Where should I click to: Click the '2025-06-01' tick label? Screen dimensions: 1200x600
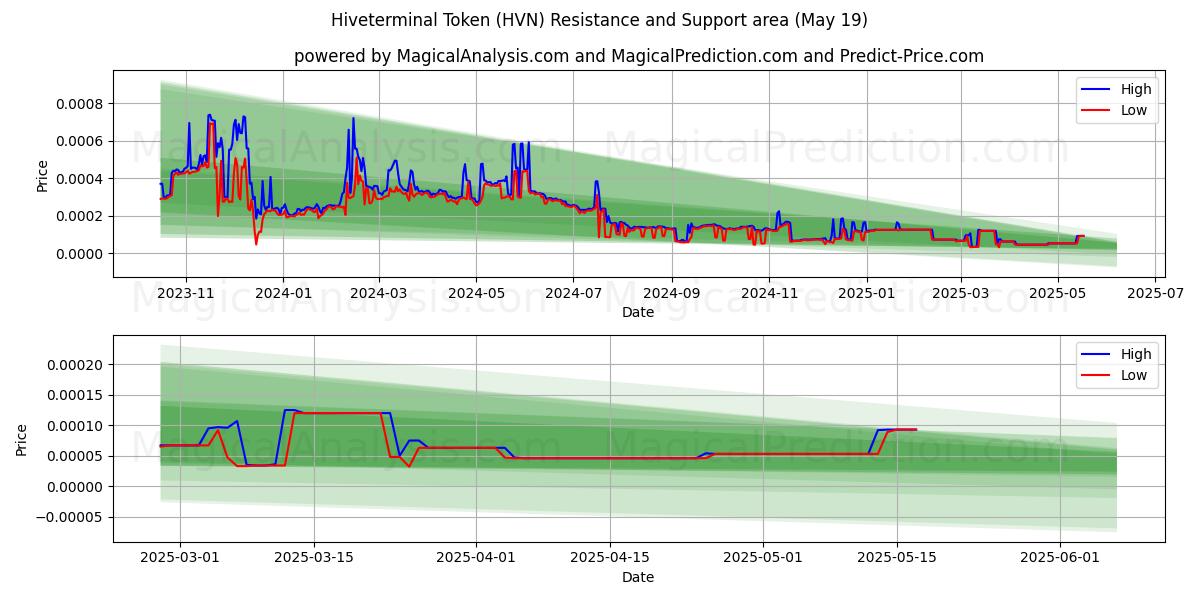[1059, 558]
